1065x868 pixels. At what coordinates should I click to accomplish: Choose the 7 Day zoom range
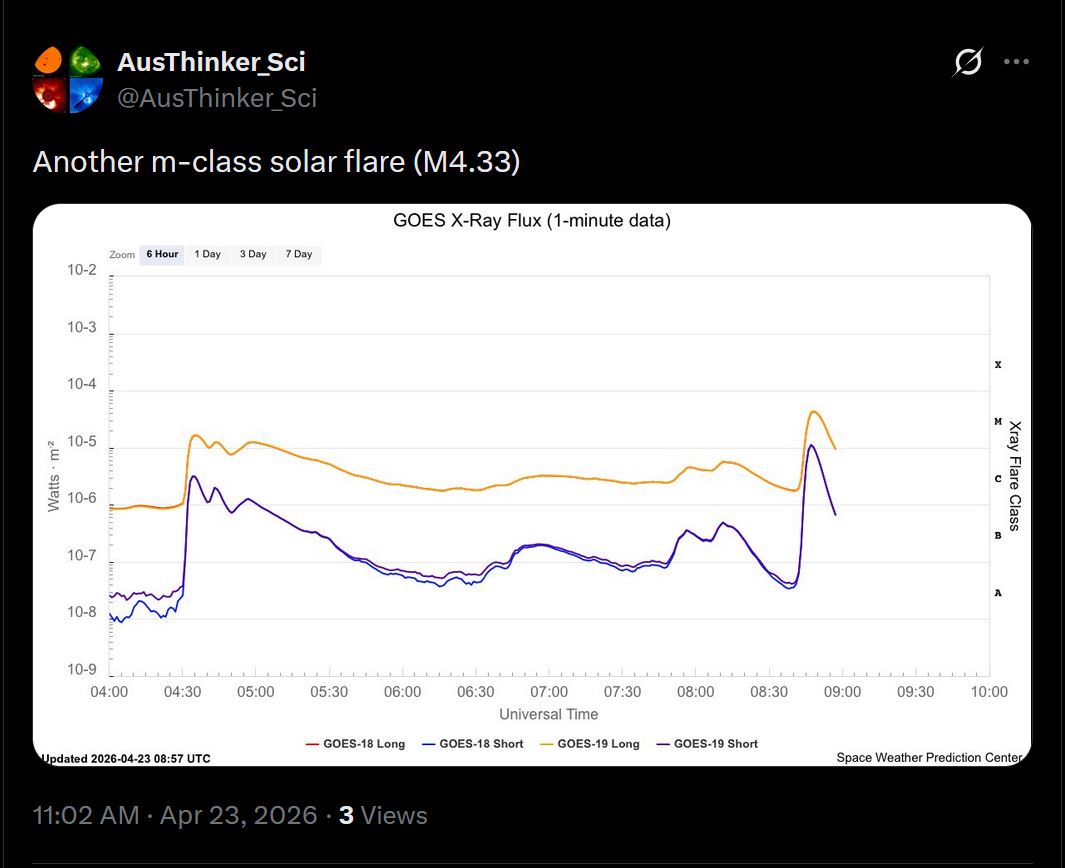coord(299,254)
